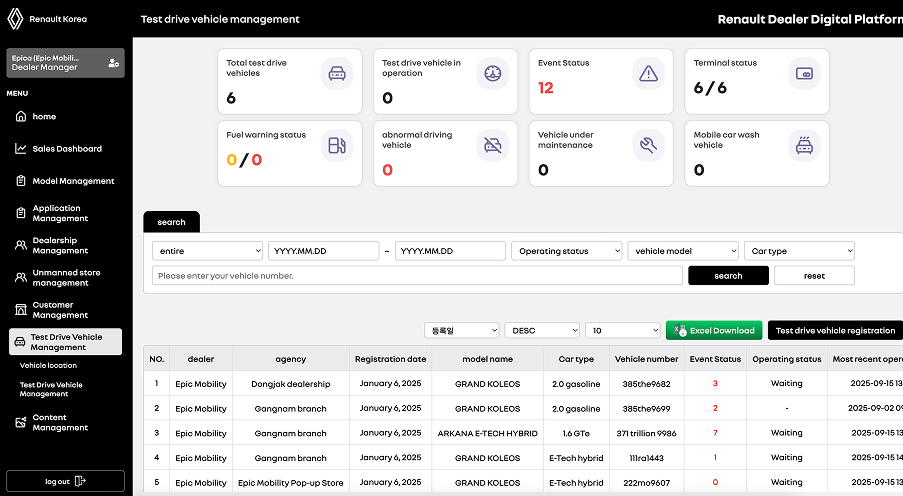Click the abnormal driving vehicle icon
The image size is (903, 496).
pyautogui.click(x=493, y=145)
